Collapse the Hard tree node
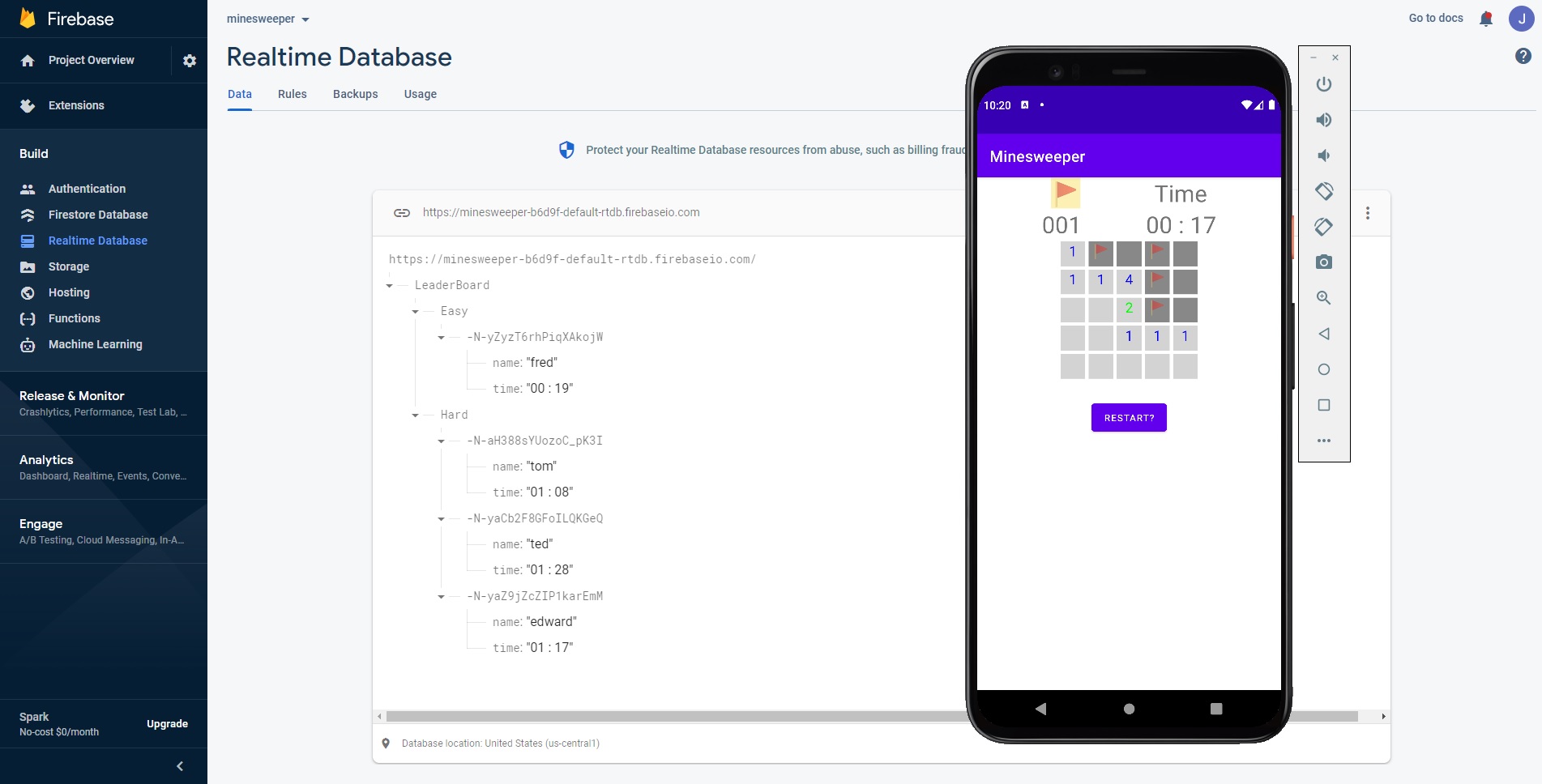The width and height of the screenshot is (1542, 784). [x=416, y=415]
